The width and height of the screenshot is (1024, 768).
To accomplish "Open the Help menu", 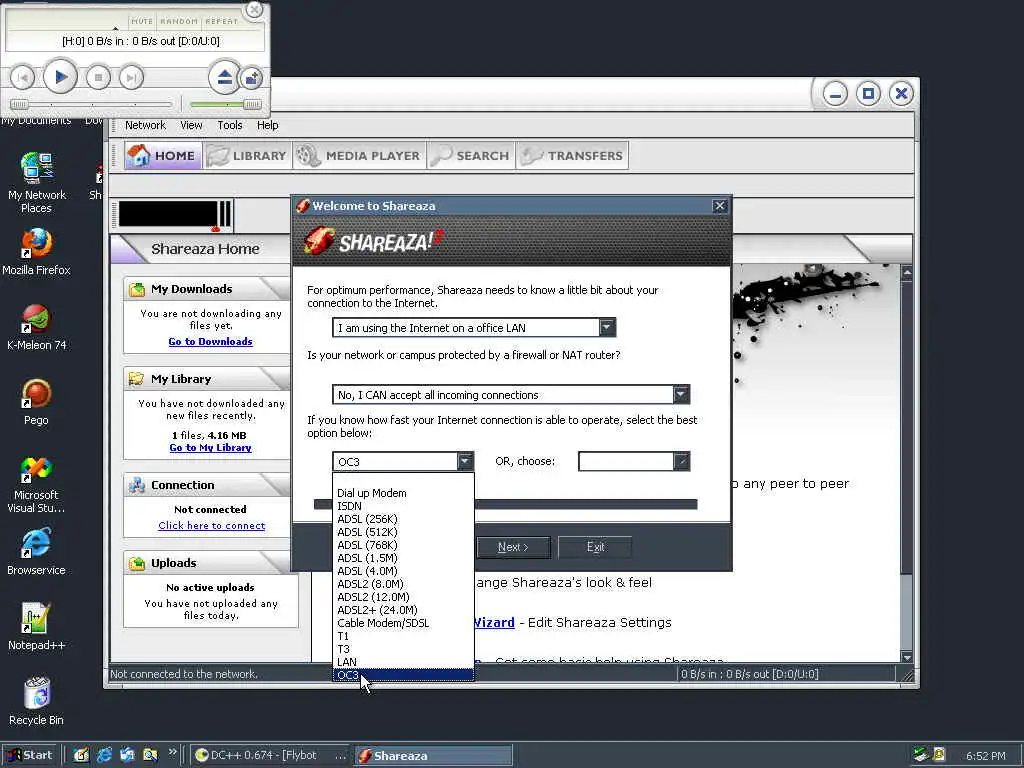I will [x=267, y=125].
